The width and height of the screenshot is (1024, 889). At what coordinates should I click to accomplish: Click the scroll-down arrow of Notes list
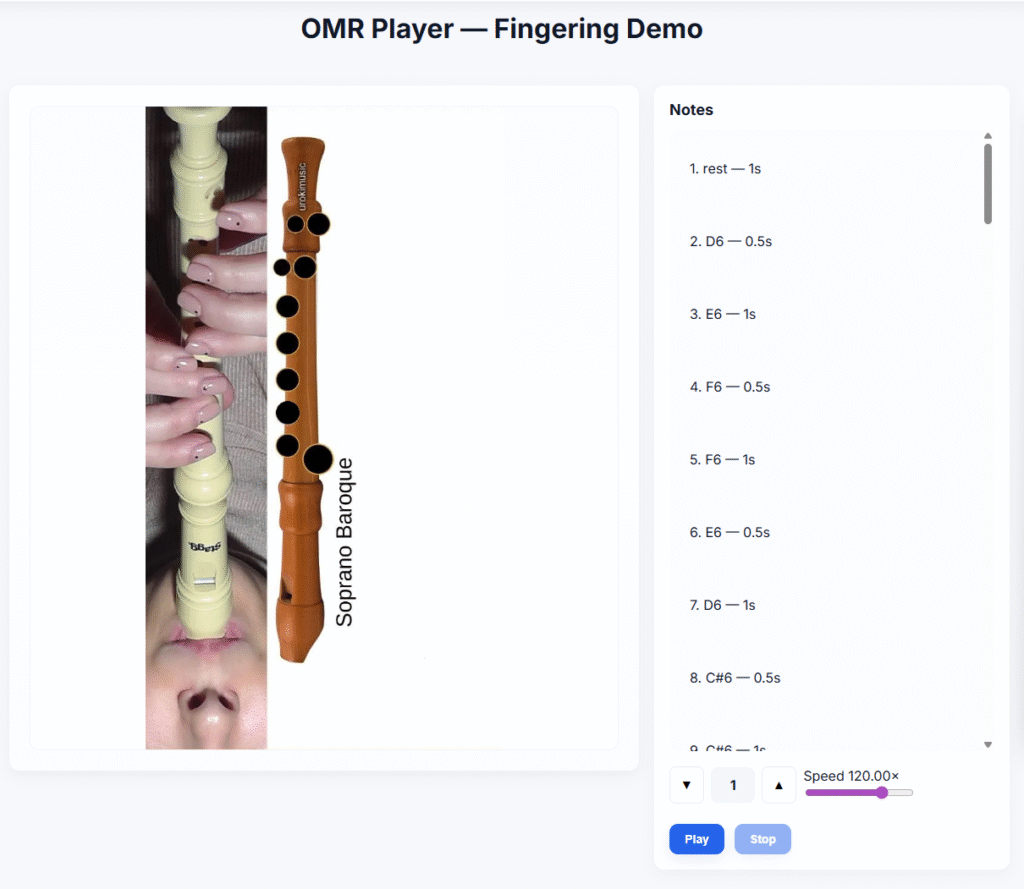click(987, 745)
